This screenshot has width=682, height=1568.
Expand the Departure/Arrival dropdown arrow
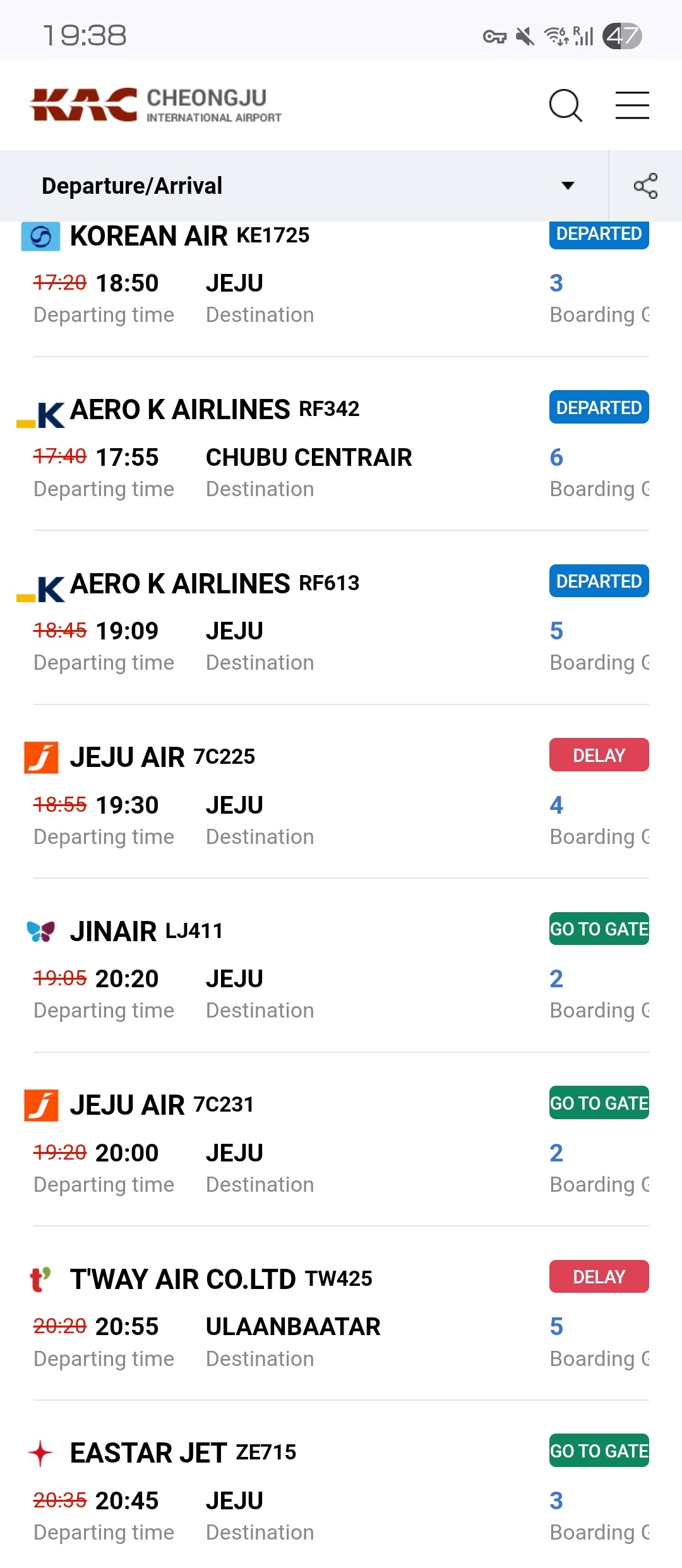(568, 186)
